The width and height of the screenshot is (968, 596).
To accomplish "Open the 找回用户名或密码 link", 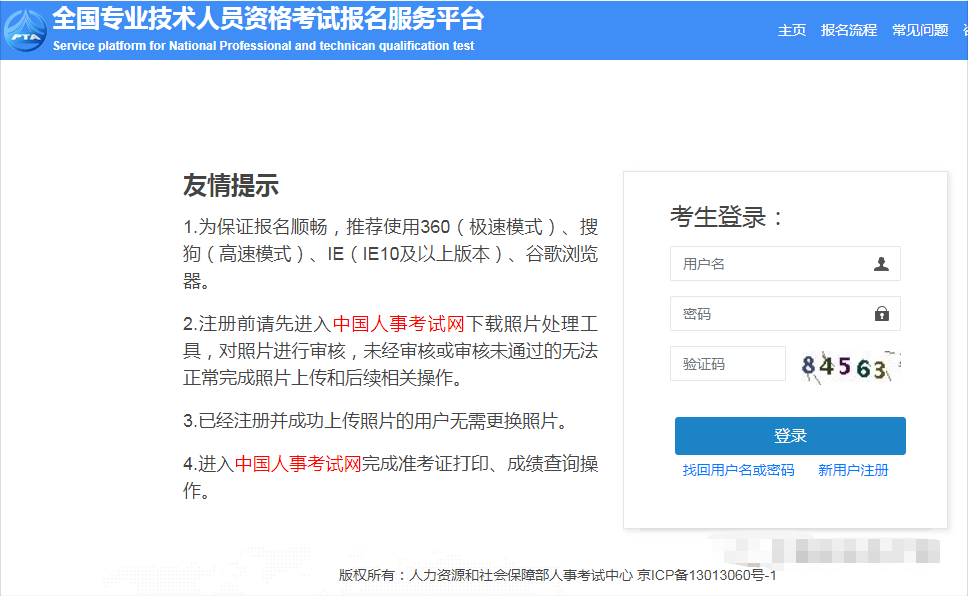I will 738,471.
